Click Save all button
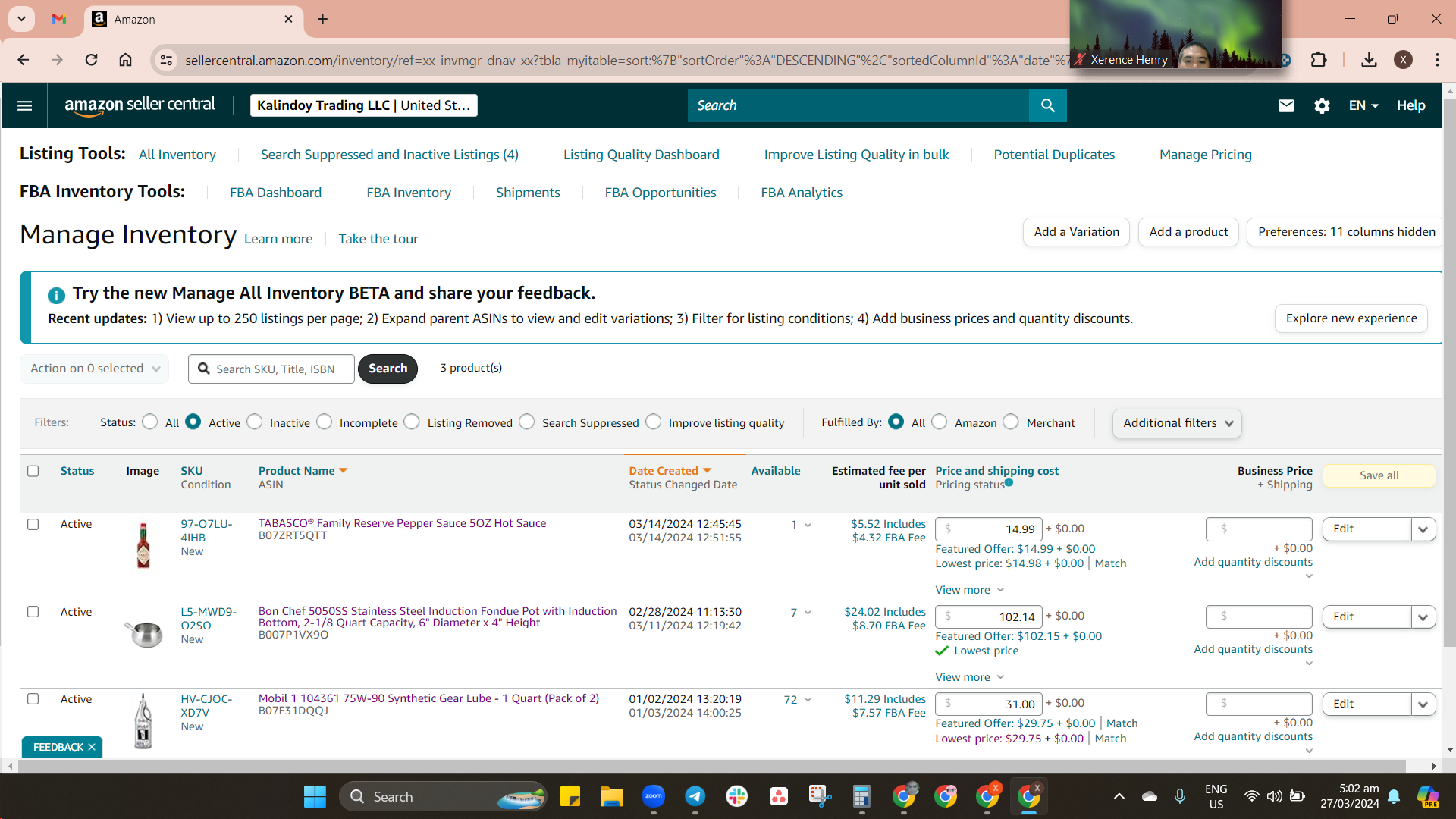Image resolution: width=1456 pixels, height=819 pixels. 1379,475
